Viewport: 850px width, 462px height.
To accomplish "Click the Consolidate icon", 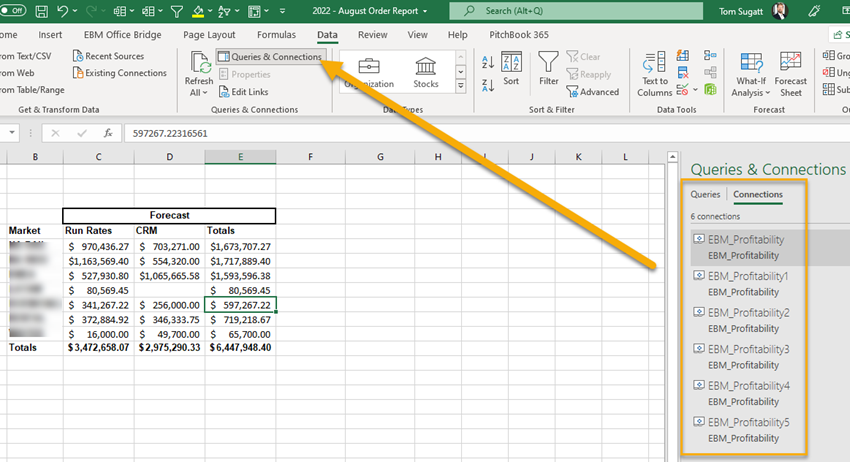I will 710,55.
